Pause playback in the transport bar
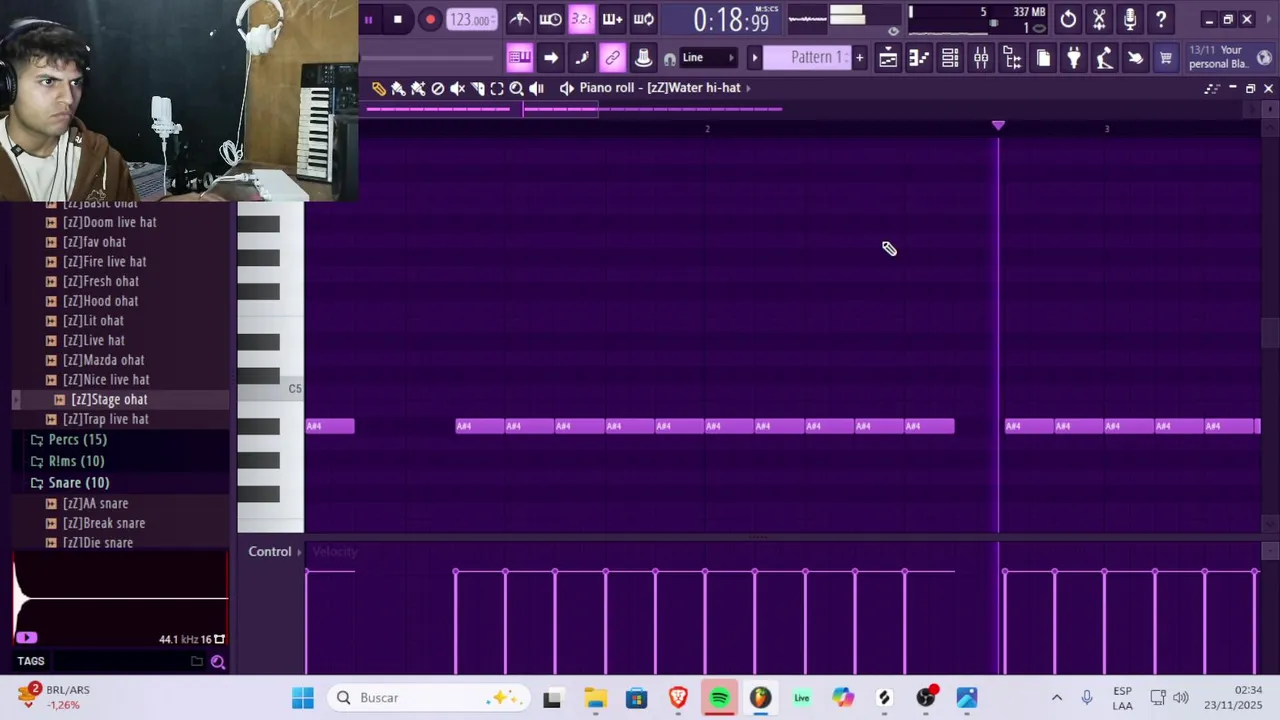Screen dimensions: 1280x720 tap(368, 19)
